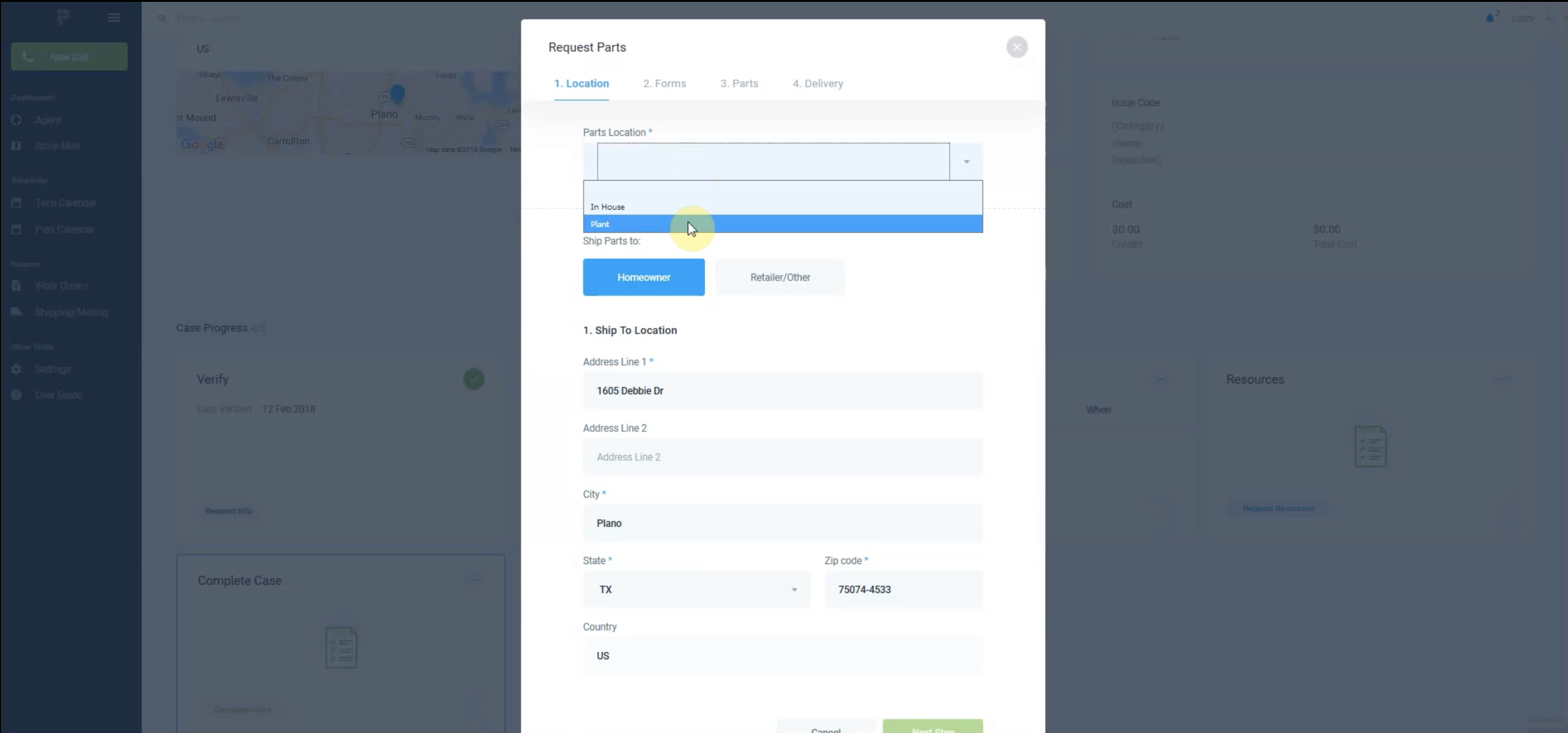The height and width of the screenshot is (733, 1568).
Task: Click the Agent dashboard icon
Action: coord(16,120)
